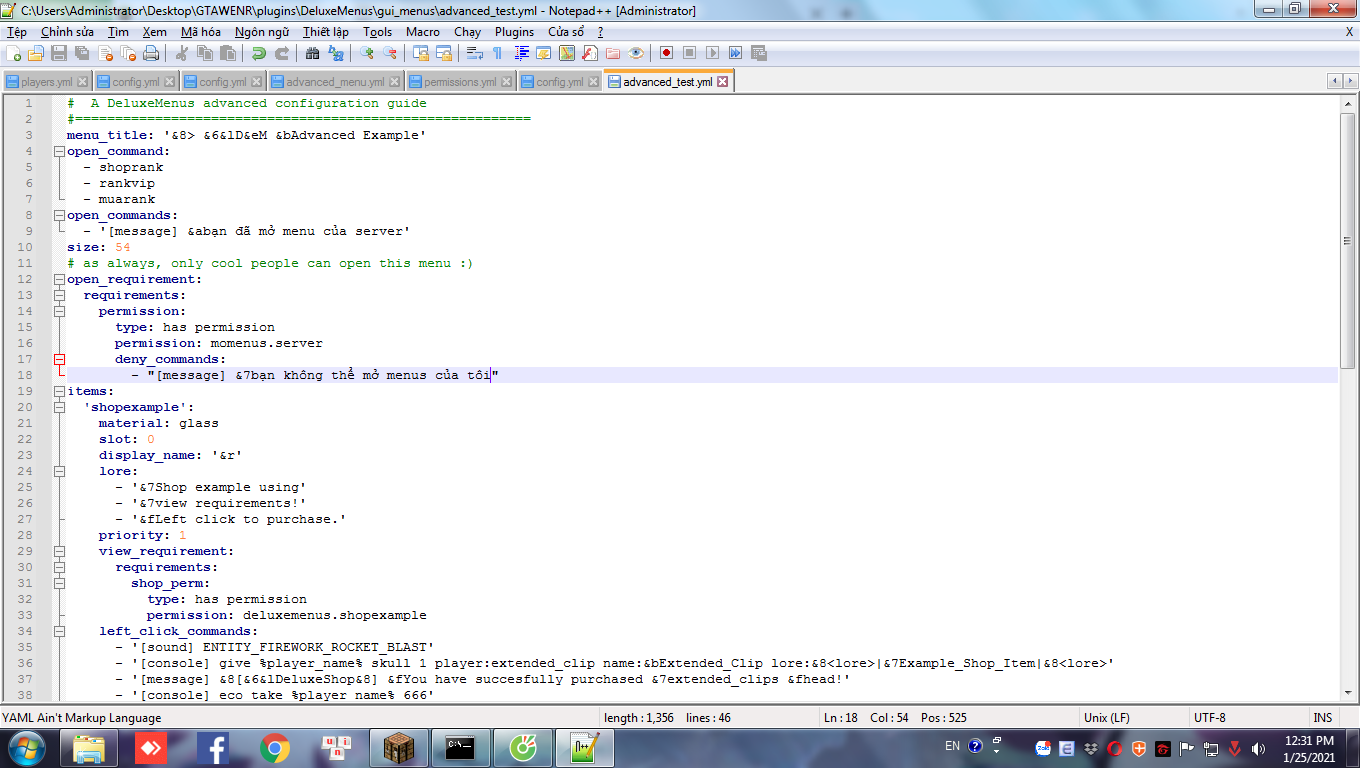Toggle INS overwrite mode in status bar
1360x768 pixels.
coord(1322,717)
